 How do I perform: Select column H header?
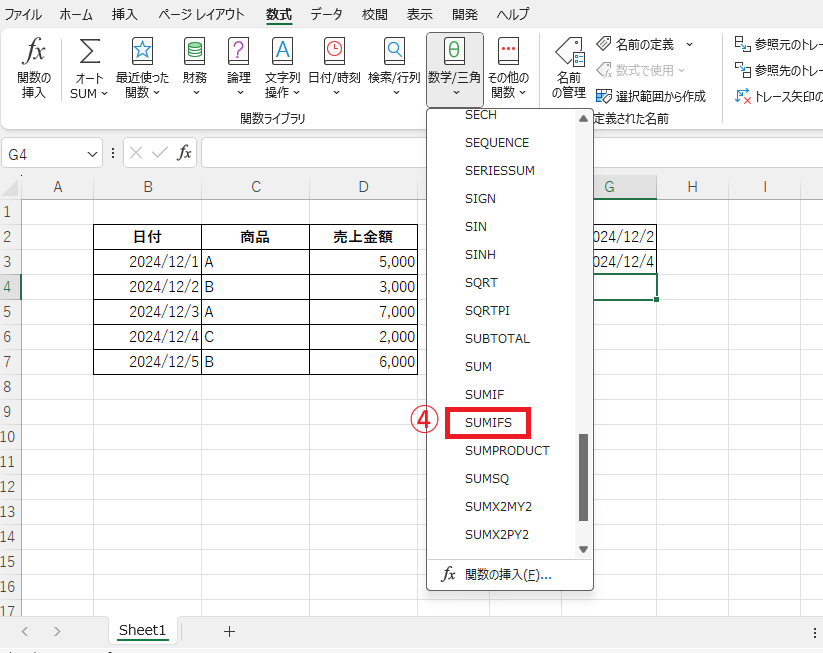point(692,187)
